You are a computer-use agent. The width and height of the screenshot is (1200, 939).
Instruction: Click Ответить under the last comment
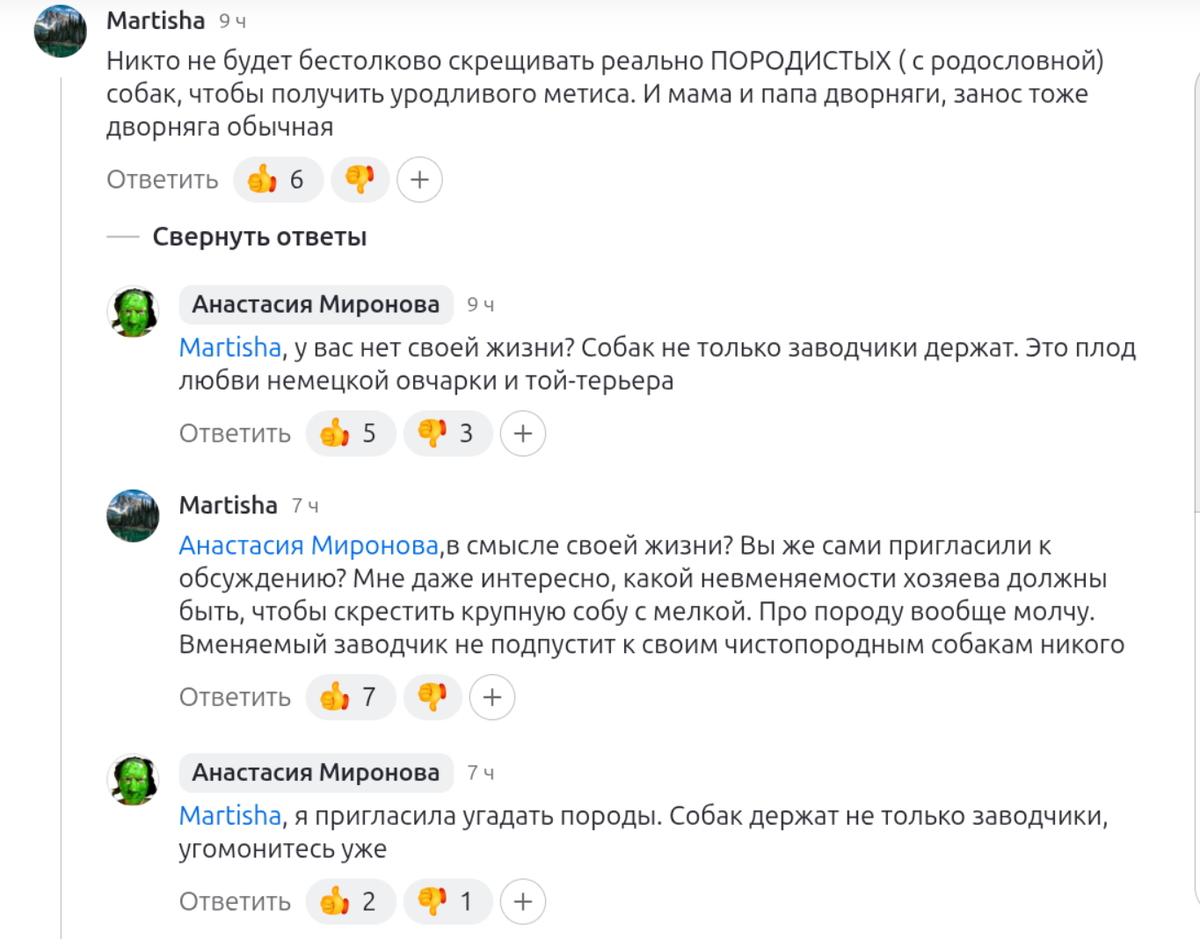[235, 901]
